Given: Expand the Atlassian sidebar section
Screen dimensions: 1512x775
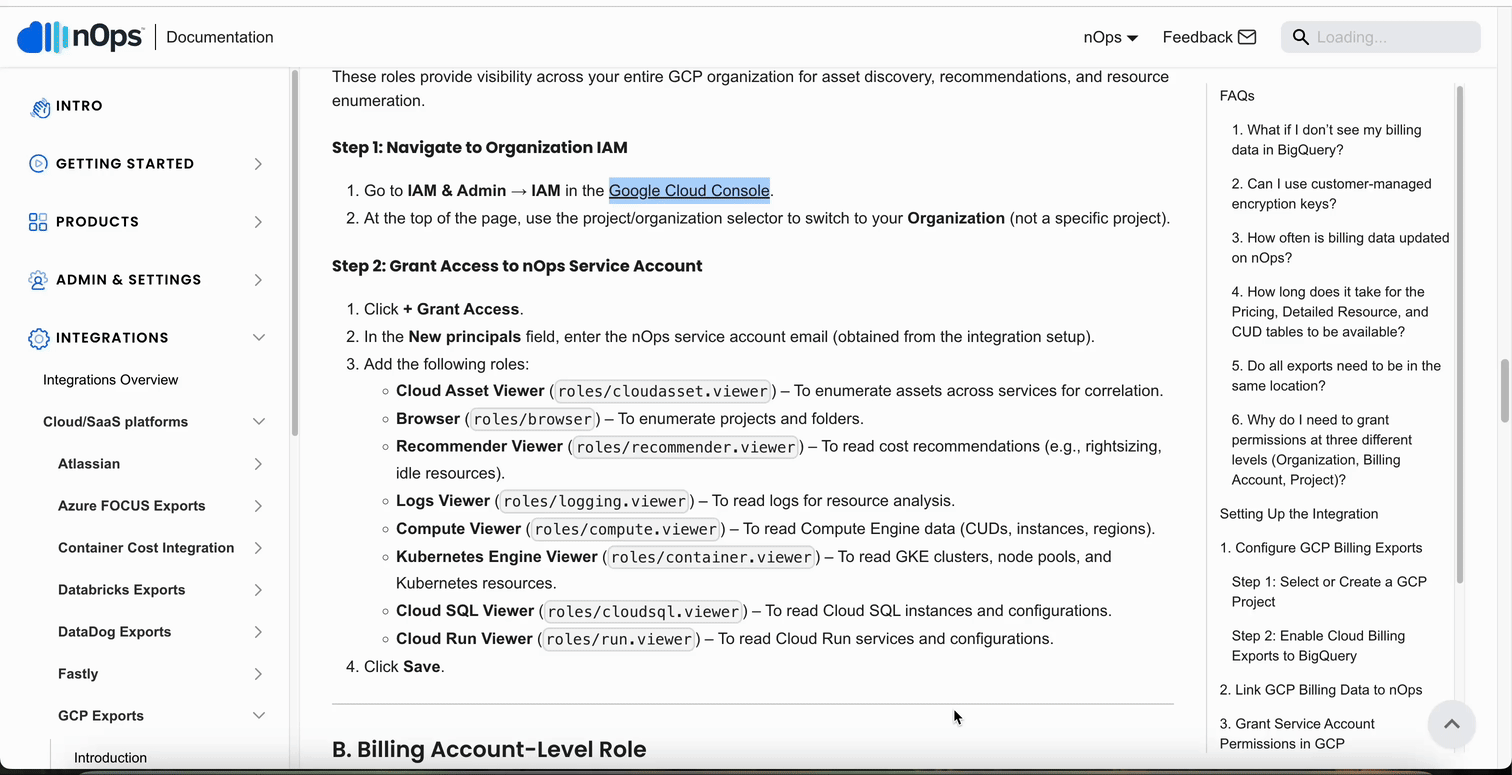Looking at the screenshot, I should 258,463.
